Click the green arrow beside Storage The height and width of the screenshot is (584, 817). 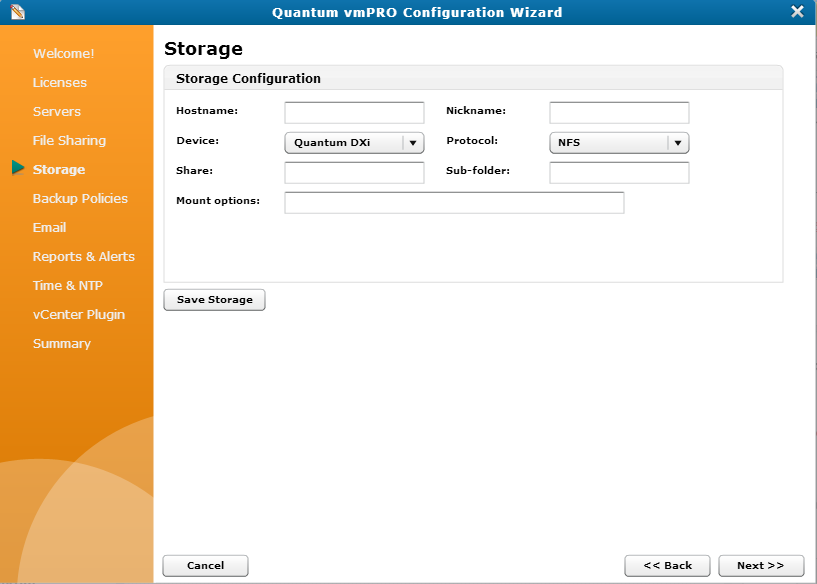17,169
